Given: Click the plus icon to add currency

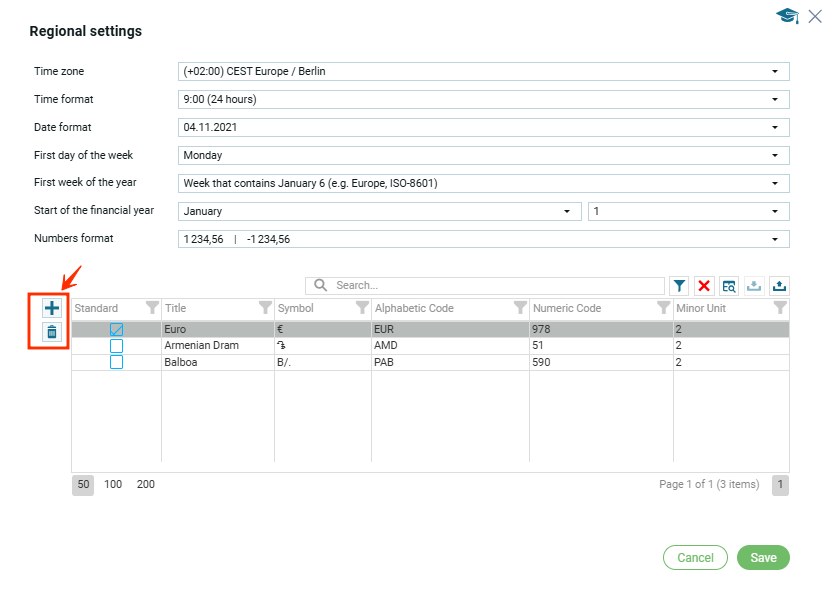Looking at the screenshot, I should (x=52, y=309).
